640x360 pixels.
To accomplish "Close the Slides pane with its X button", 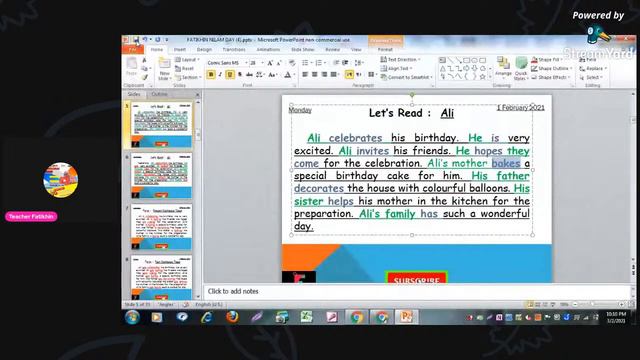I will click(198, 95).
